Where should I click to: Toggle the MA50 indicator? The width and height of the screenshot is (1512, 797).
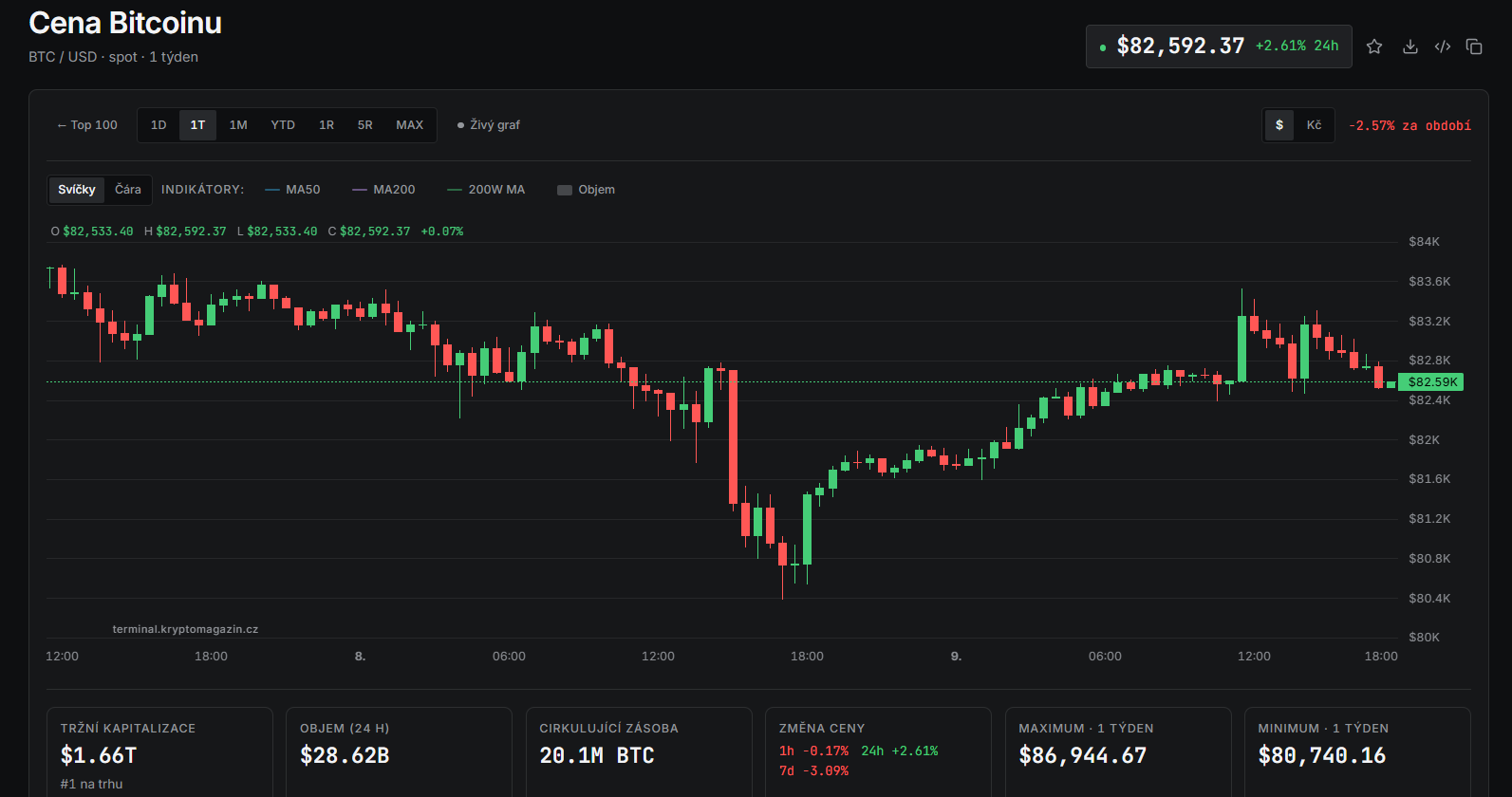point(292,190)
